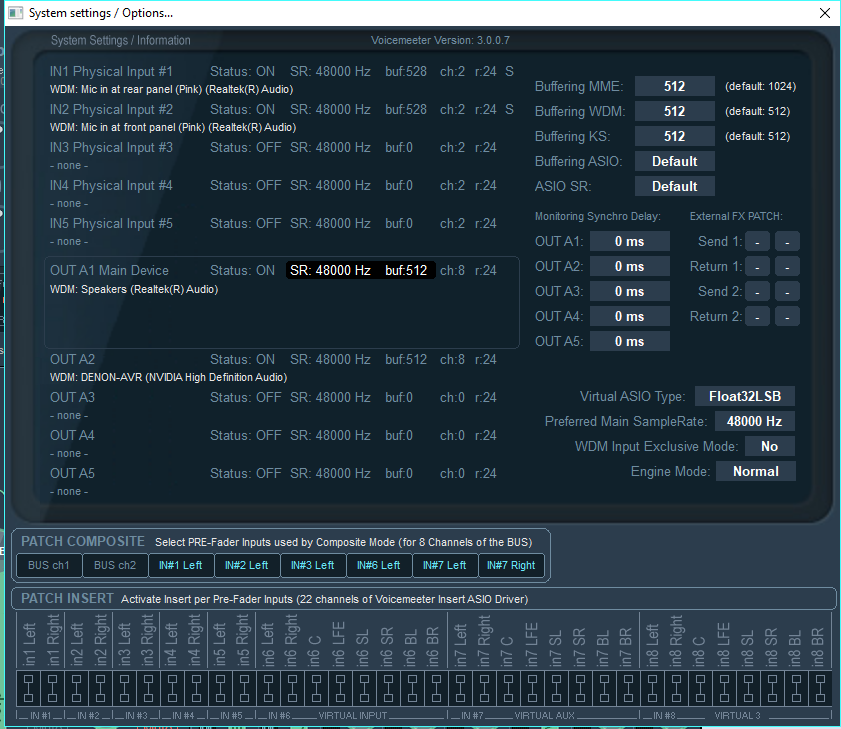Toggle insert patch for in6 Left
This screenshot has width=841, height=729.
coord(268,688)
